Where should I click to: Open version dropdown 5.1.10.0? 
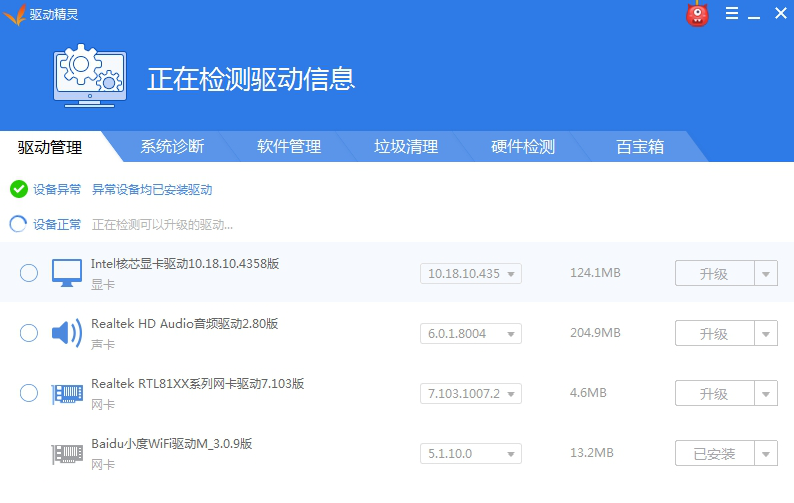tap(470, 453)
